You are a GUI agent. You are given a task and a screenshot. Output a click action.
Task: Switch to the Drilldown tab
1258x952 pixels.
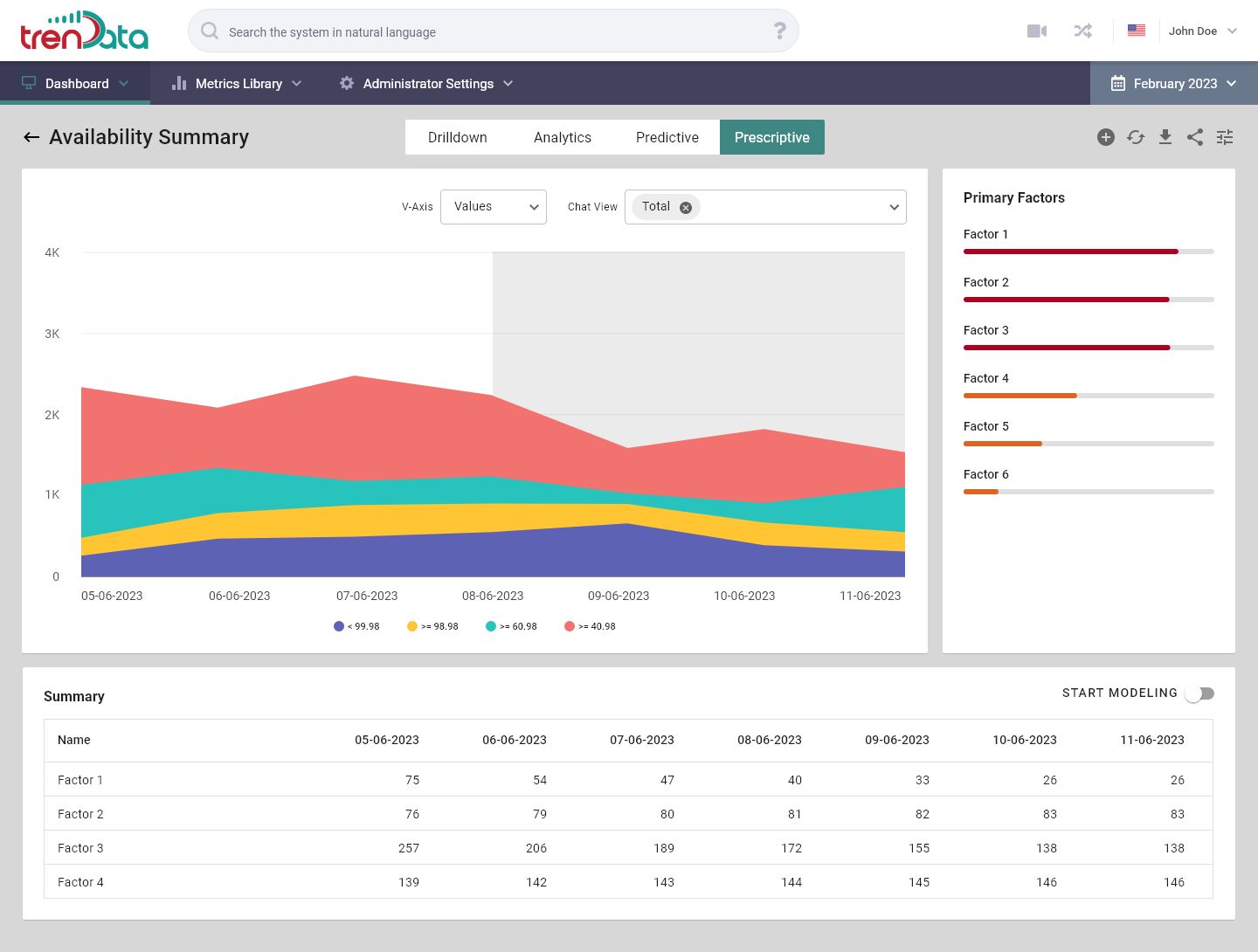click(x=458, y=137)
